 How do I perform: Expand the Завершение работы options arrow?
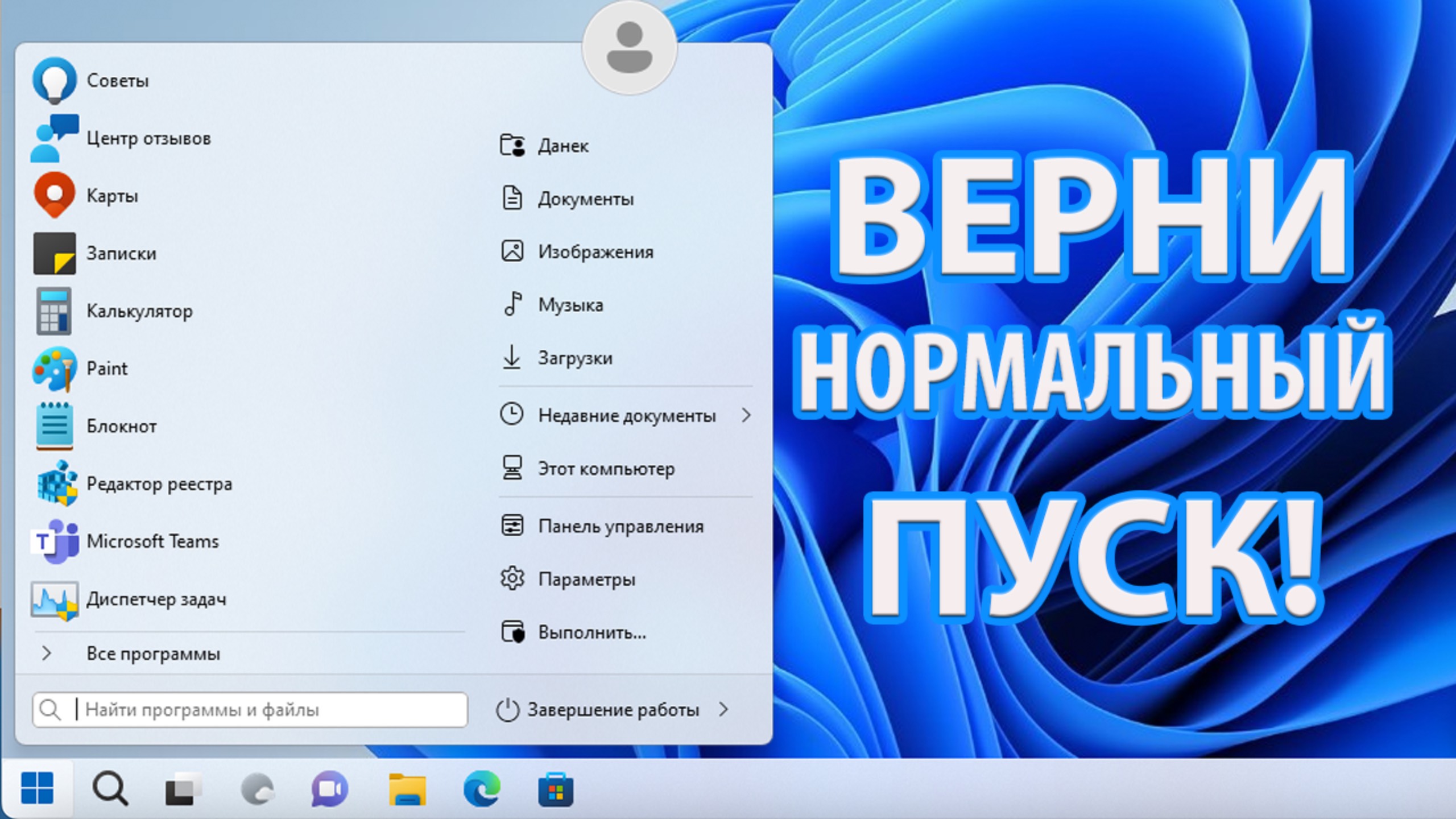pos(724,710)
